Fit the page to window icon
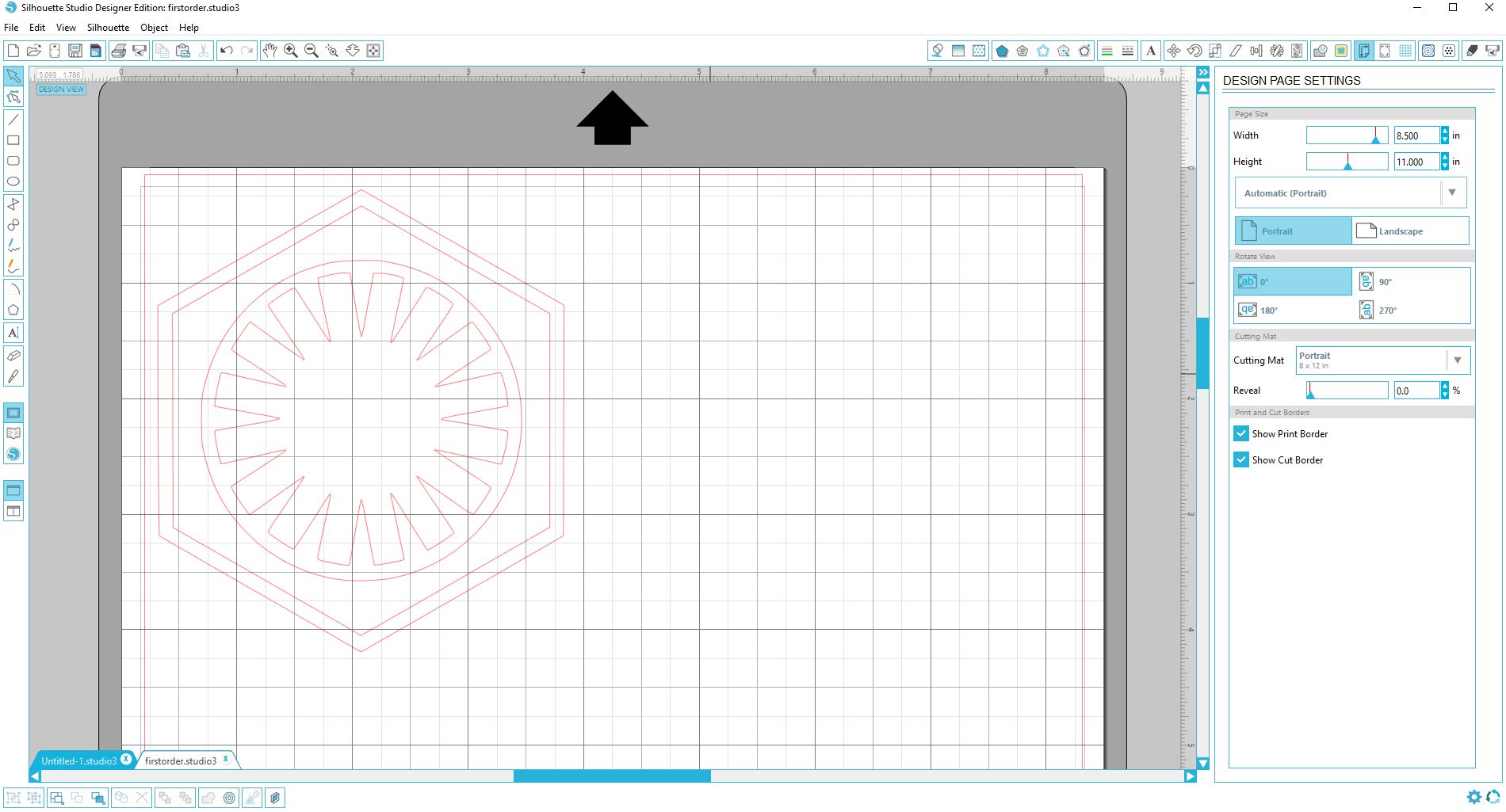Image resolution: width=1506 pixels, height=812 pixels. (x=373, y=51)
